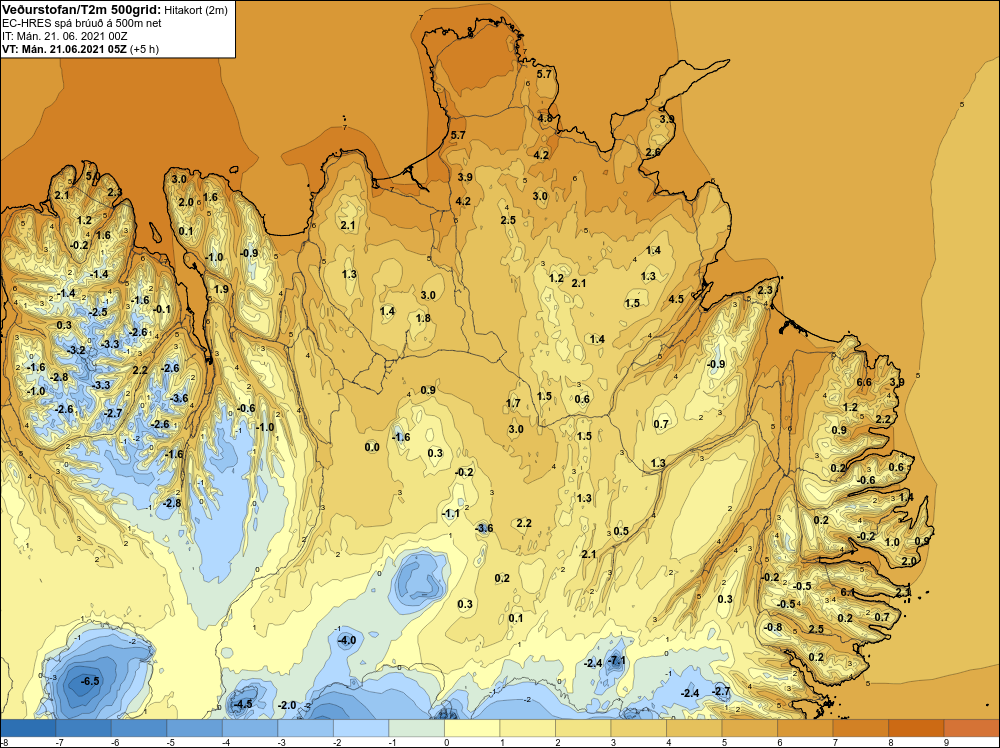Click the -1.1 temperature value
The width and height of the screenshot is (1000, 748).
click(x=451, y=513)
